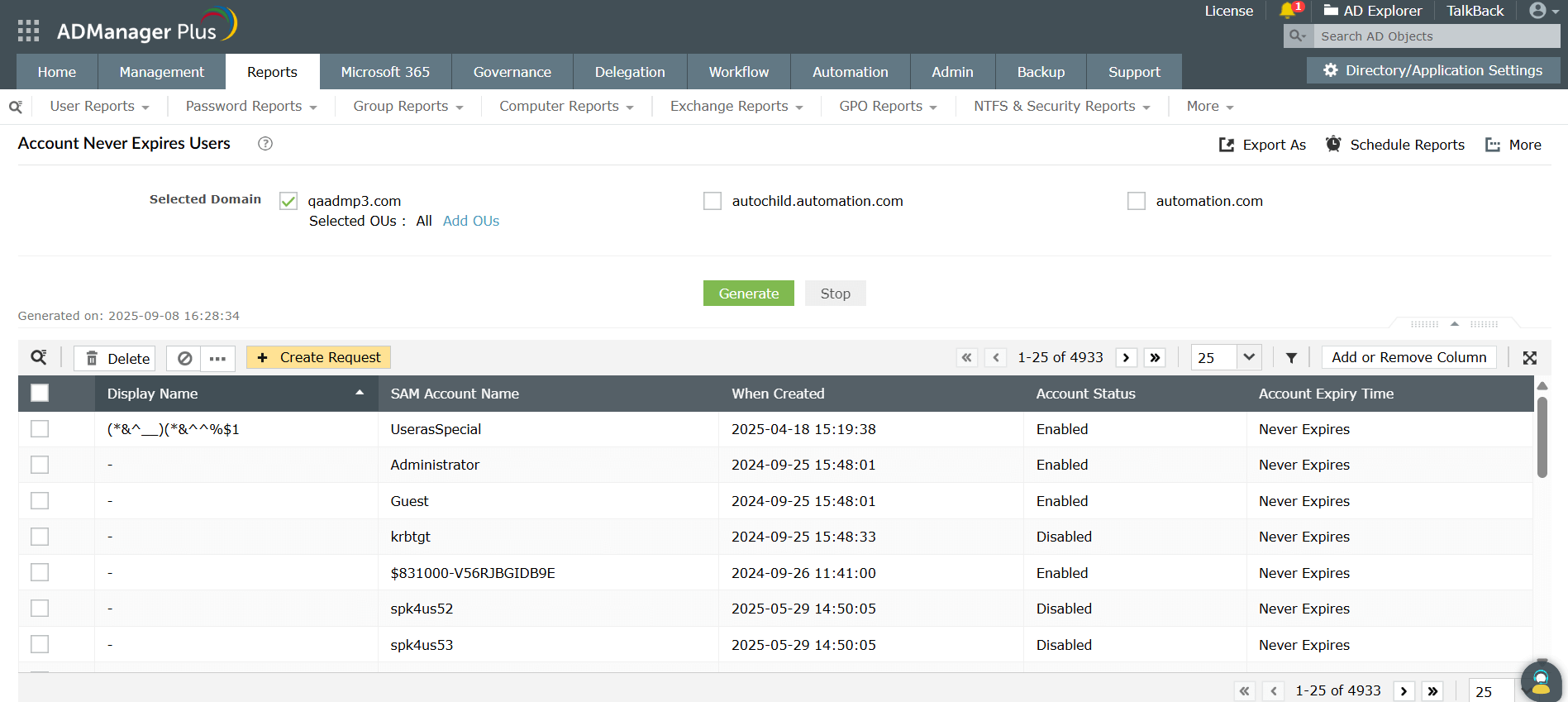This screenshot has height=702, width=1568.
Task: Click the search magnifier beside Search AD Objects
Action: pos(1298,36)
